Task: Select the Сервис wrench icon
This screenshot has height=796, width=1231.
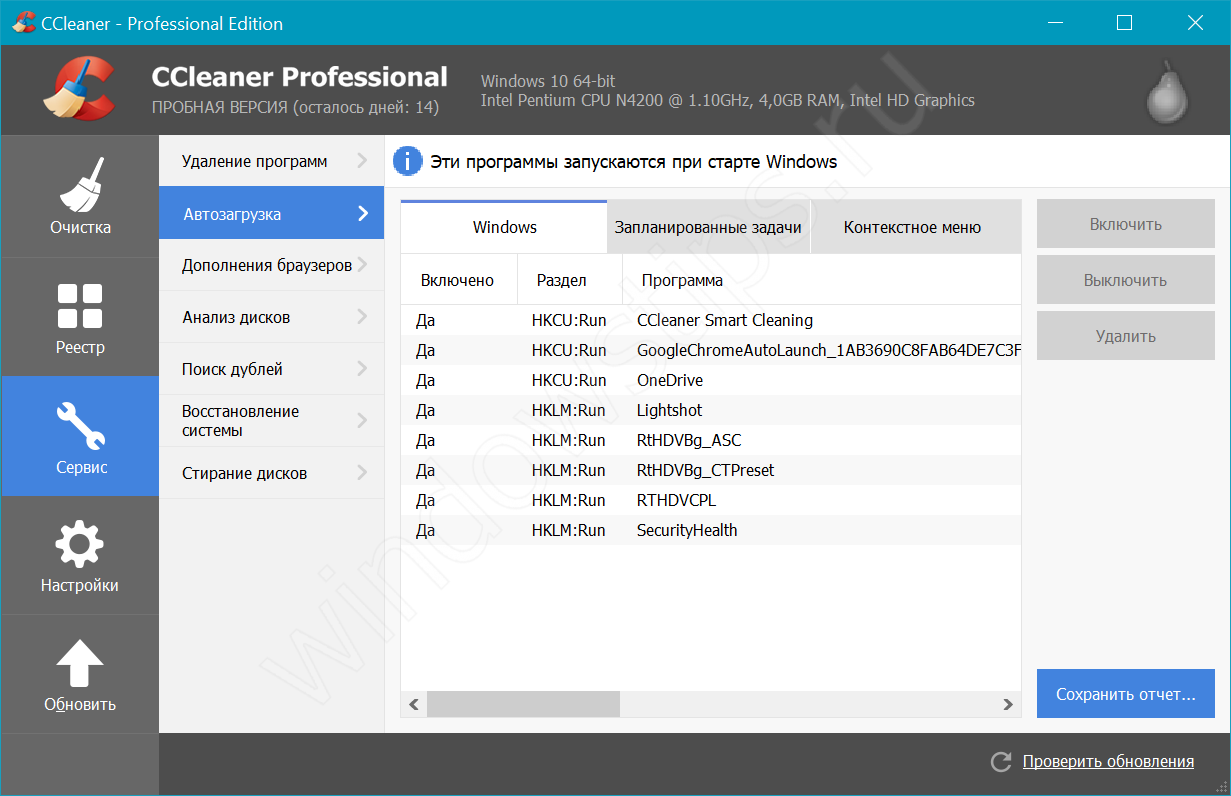Action: (80, 424)
